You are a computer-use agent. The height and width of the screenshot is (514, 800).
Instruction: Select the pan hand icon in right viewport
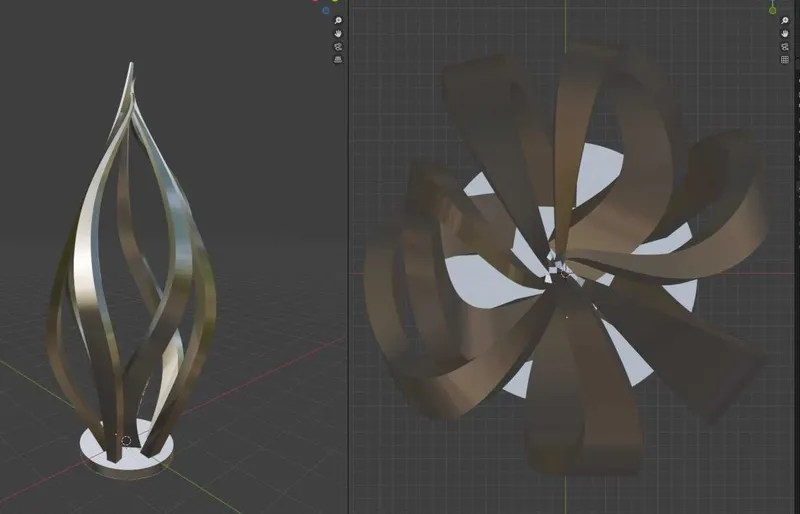(x=785, y=34)
